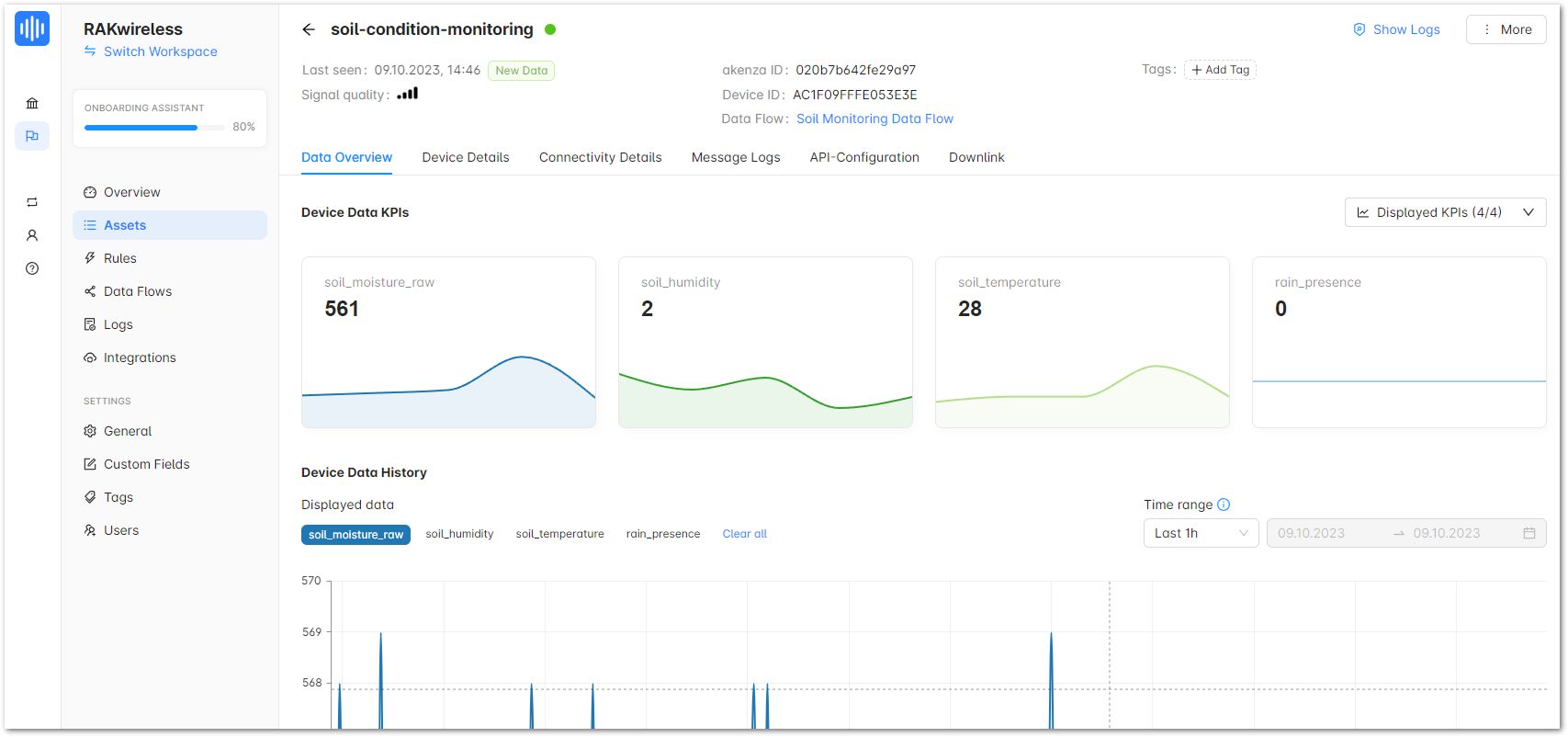The width and height of the screenshot is (1568, 737).
Task: Click the Switch Workspace link
Action: [161, 51]
